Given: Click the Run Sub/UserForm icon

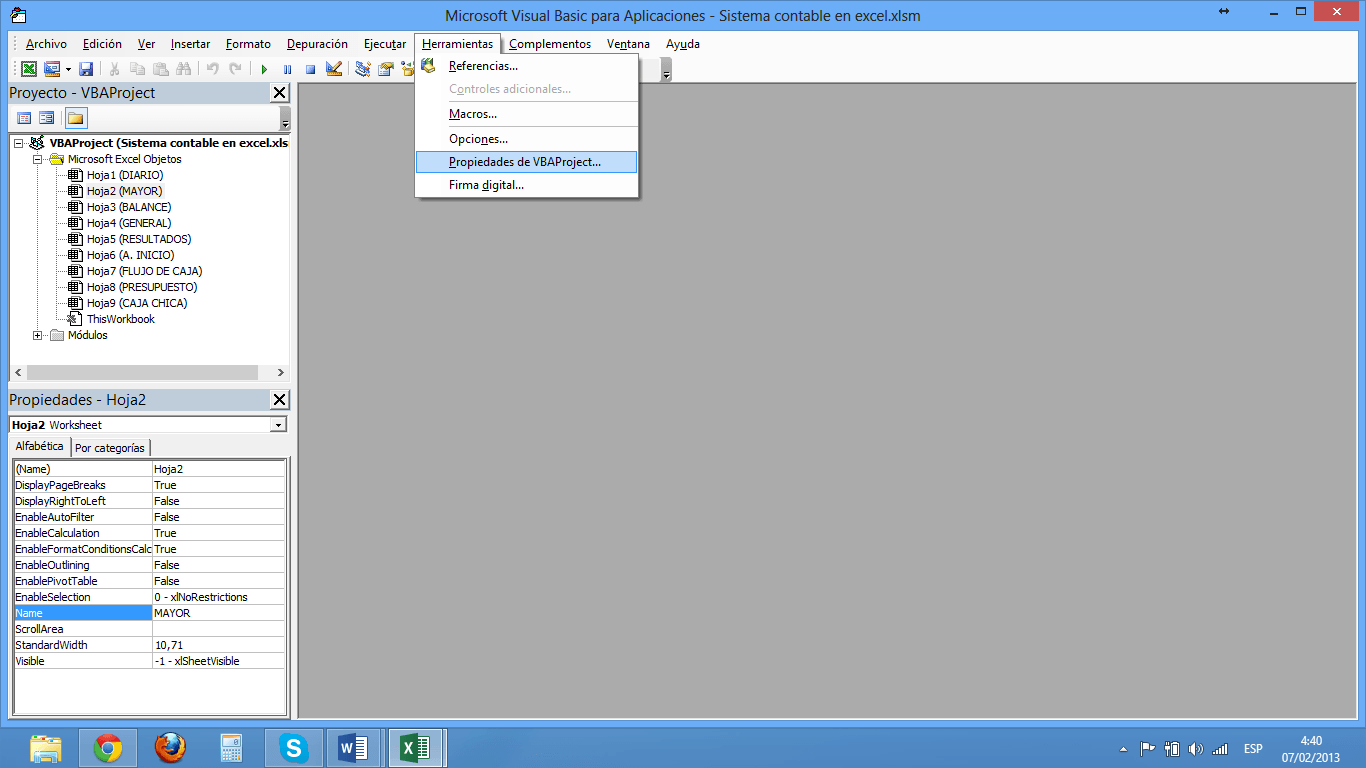Looking at the screenshot, I should point(265,69).
